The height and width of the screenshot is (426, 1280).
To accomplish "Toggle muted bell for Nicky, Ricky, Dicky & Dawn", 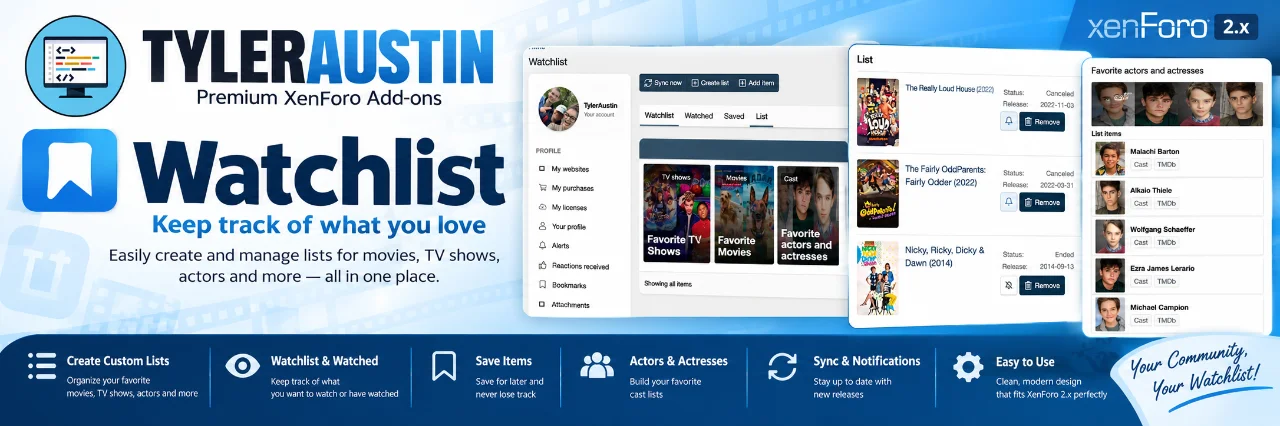I will coord(1009,285).
